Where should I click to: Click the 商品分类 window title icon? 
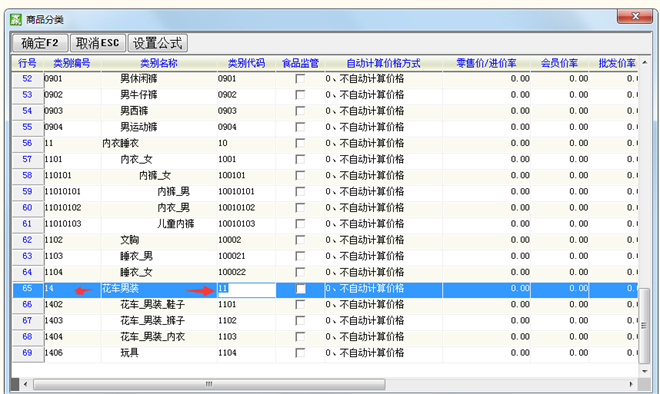coord(16,19)
